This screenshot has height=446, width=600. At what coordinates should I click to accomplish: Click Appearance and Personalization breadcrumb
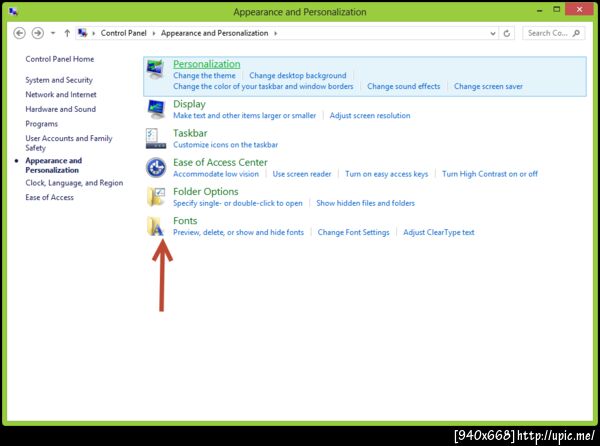pos(215,33)
